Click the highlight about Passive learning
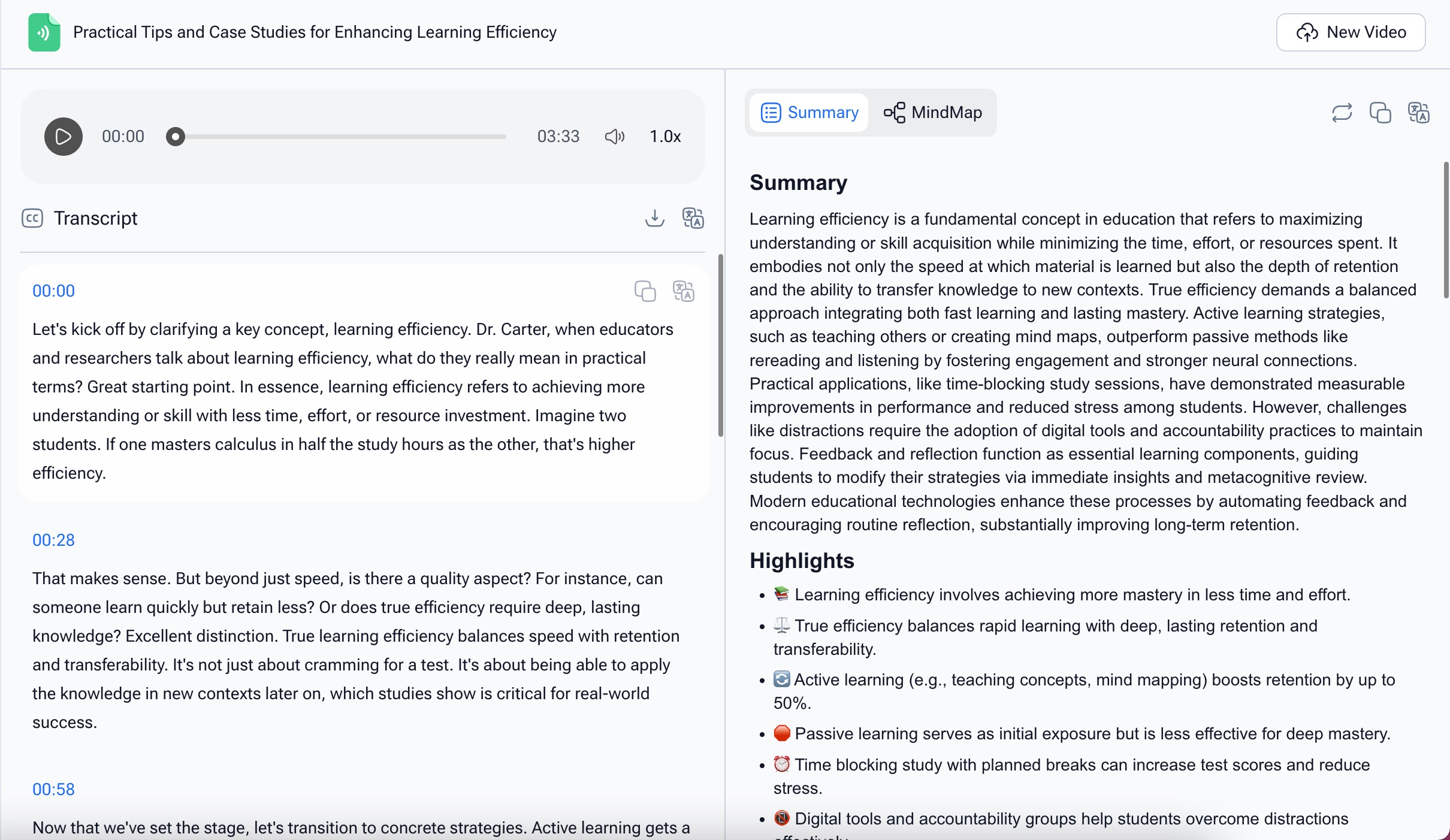The width and height of the screenshot is (1450, 840). 1082,734
